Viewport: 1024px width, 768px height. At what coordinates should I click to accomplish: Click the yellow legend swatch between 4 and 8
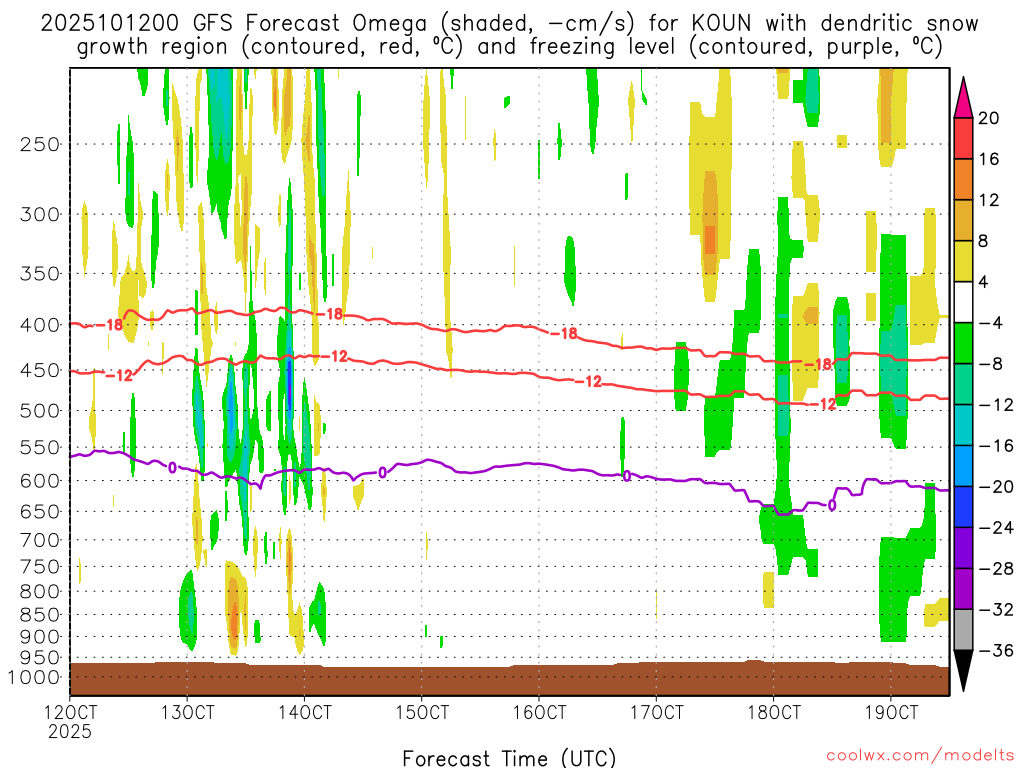point(963,261)
